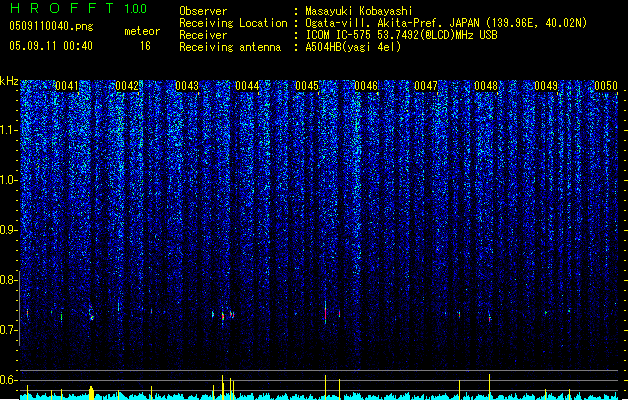
Task: Click the location text Ogata-vill. Akita-Pref. JAPAN
Action: (393, 23)
